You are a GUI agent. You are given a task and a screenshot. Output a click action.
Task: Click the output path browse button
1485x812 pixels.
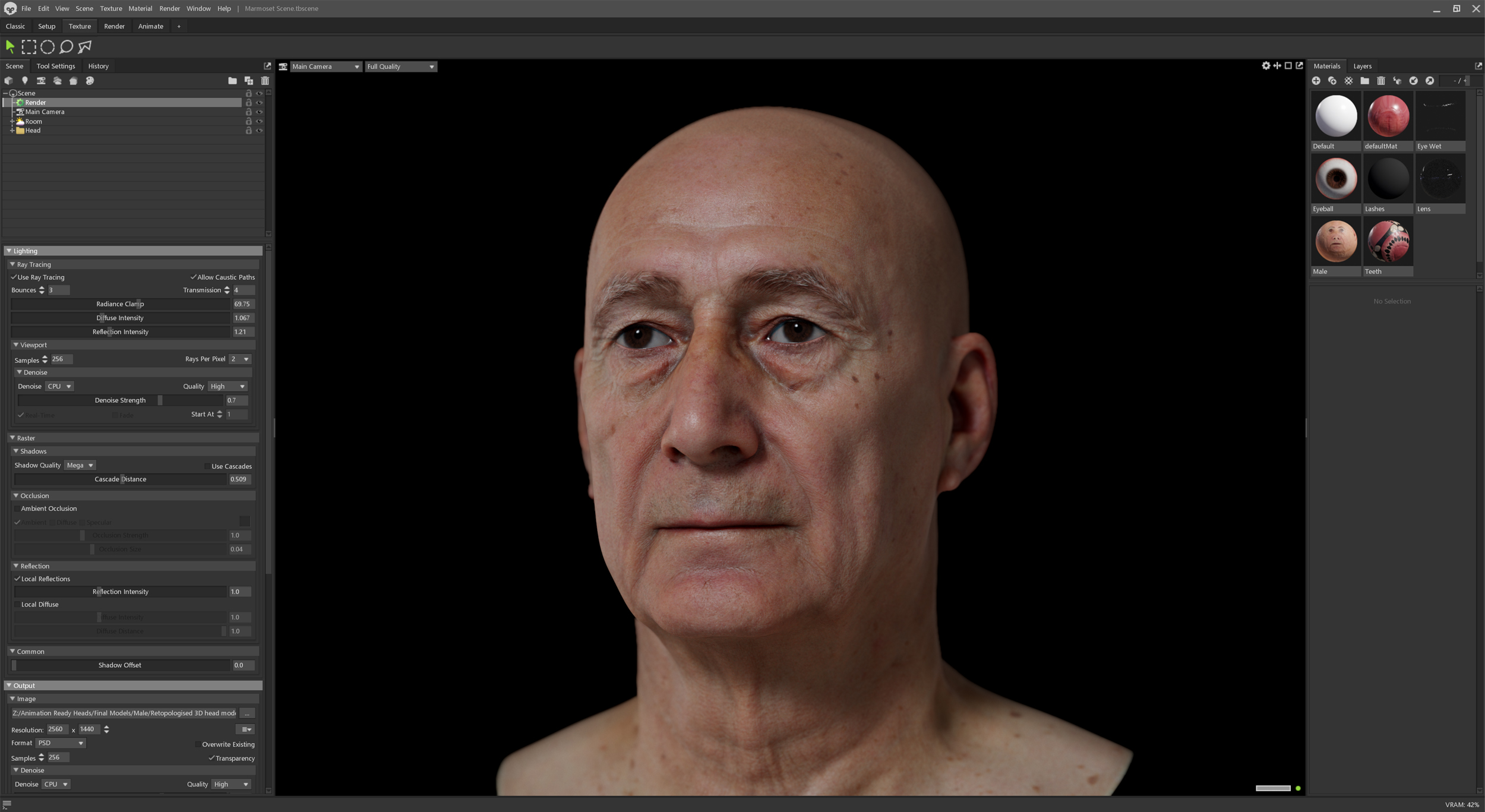(x=247, y=713)
